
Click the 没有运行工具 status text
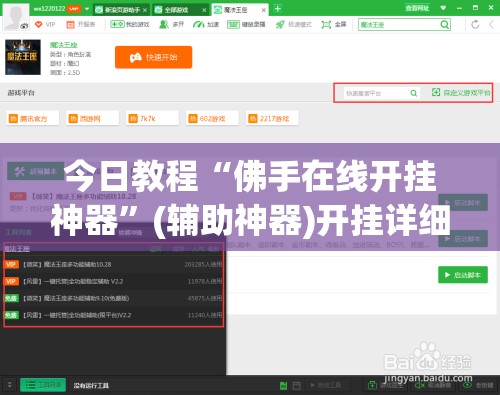click(x=91, y=386)
